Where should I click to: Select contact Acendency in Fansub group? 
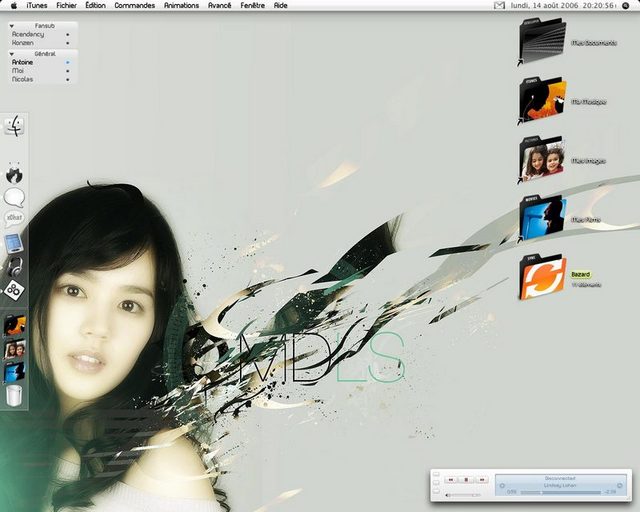click(42, 34)
